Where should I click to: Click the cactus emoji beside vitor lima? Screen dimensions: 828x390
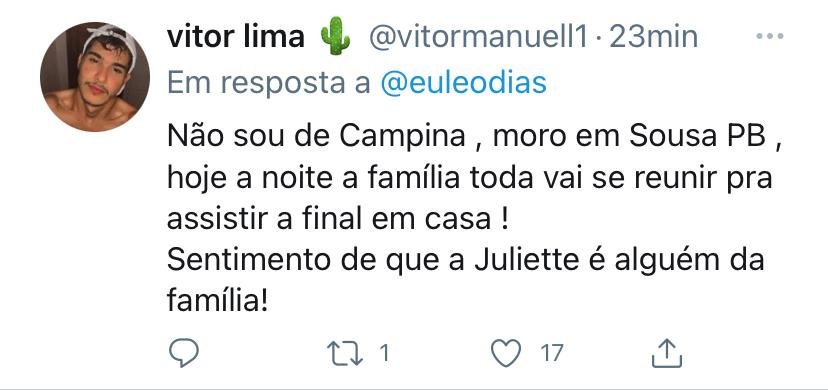tap(335, 36)
